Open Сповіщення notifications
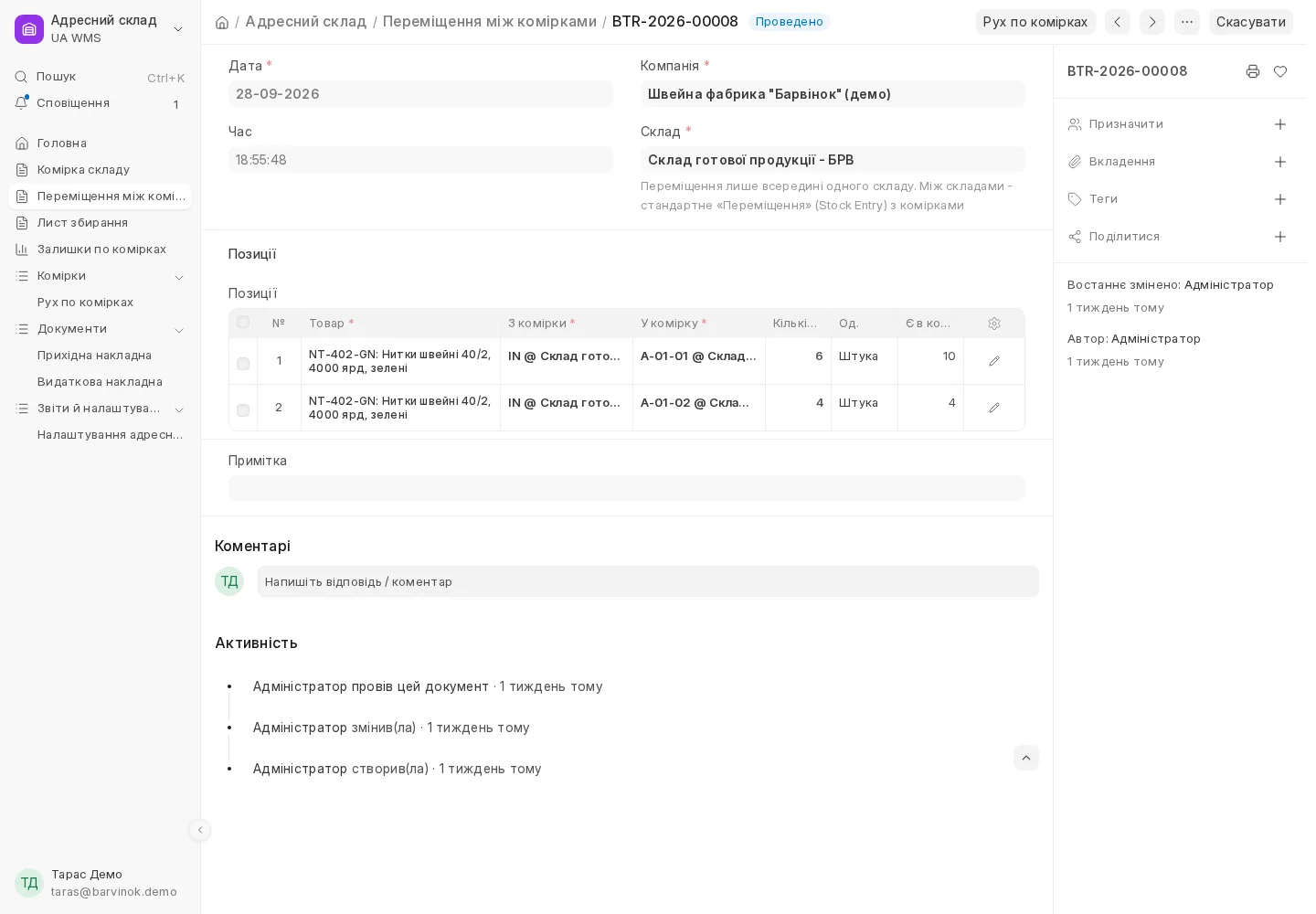The width and height of the screenshot is (1316, 914). pos(101,103)
